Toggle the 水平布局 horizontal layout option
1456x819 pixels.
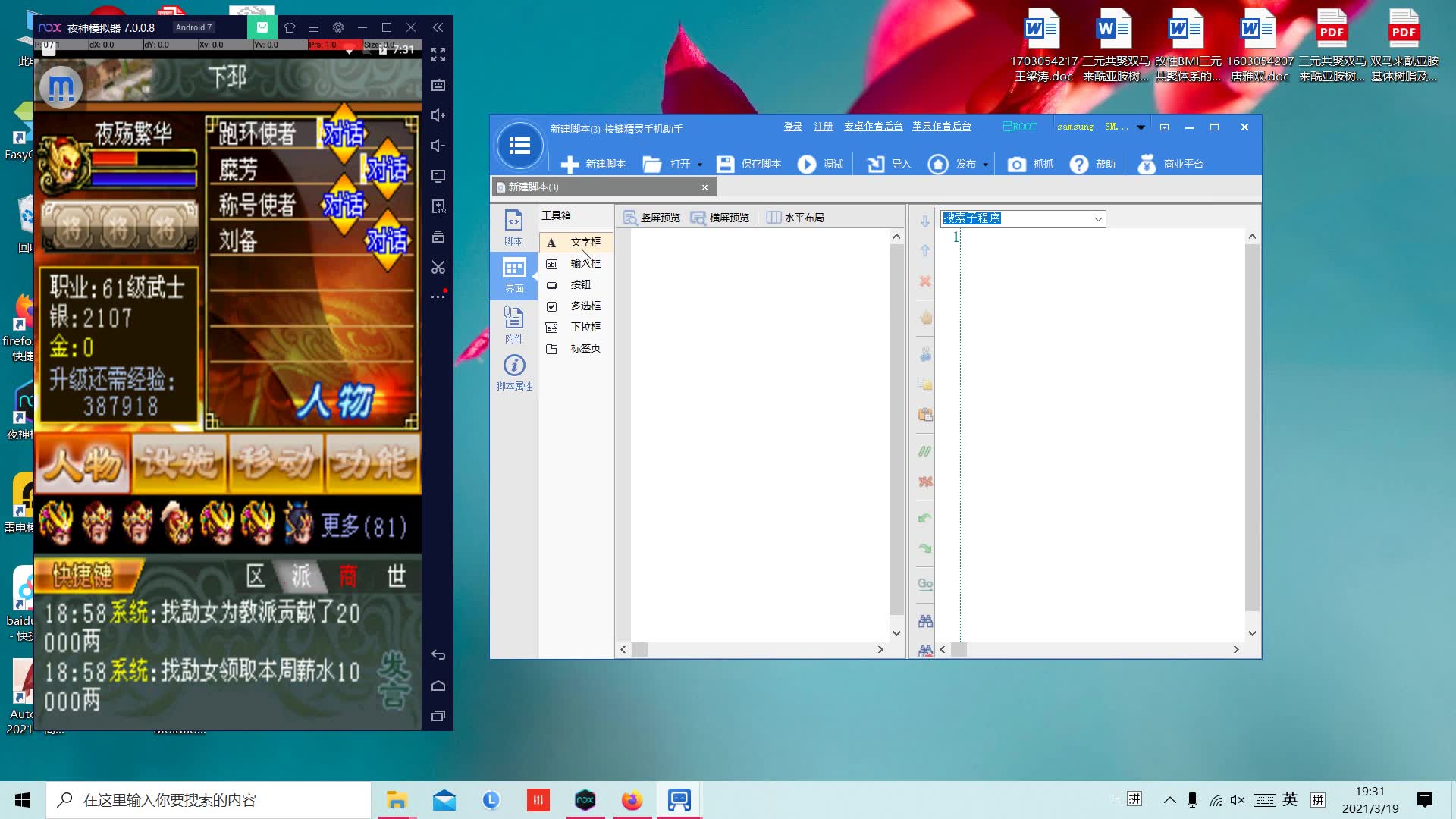coord(795,218)
